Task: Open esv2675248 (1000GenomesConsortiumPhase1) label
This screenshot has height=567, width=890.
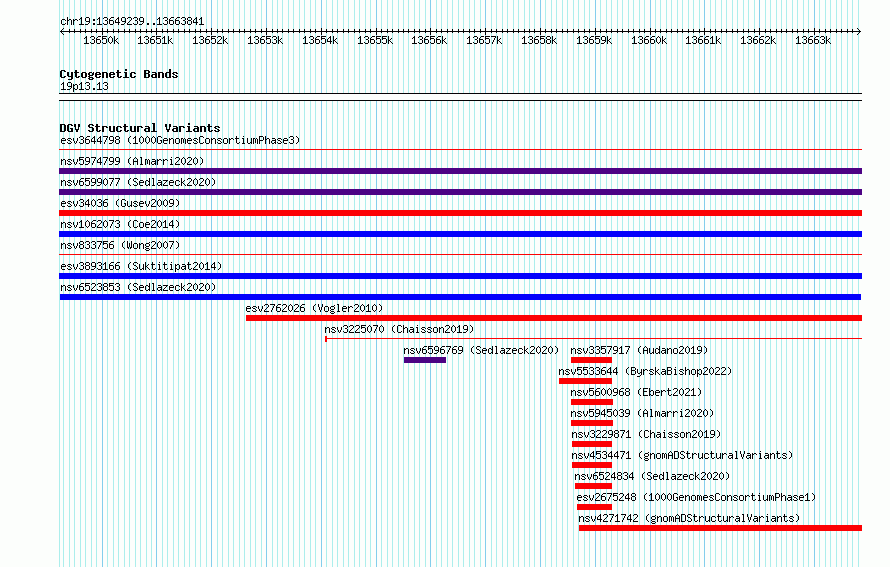Action: tap(696, 497)
